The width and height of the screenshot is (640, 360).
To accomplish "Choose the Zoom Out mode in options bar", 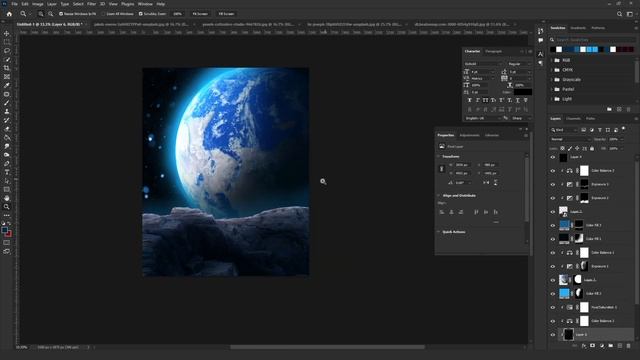I will coord(50,14).
